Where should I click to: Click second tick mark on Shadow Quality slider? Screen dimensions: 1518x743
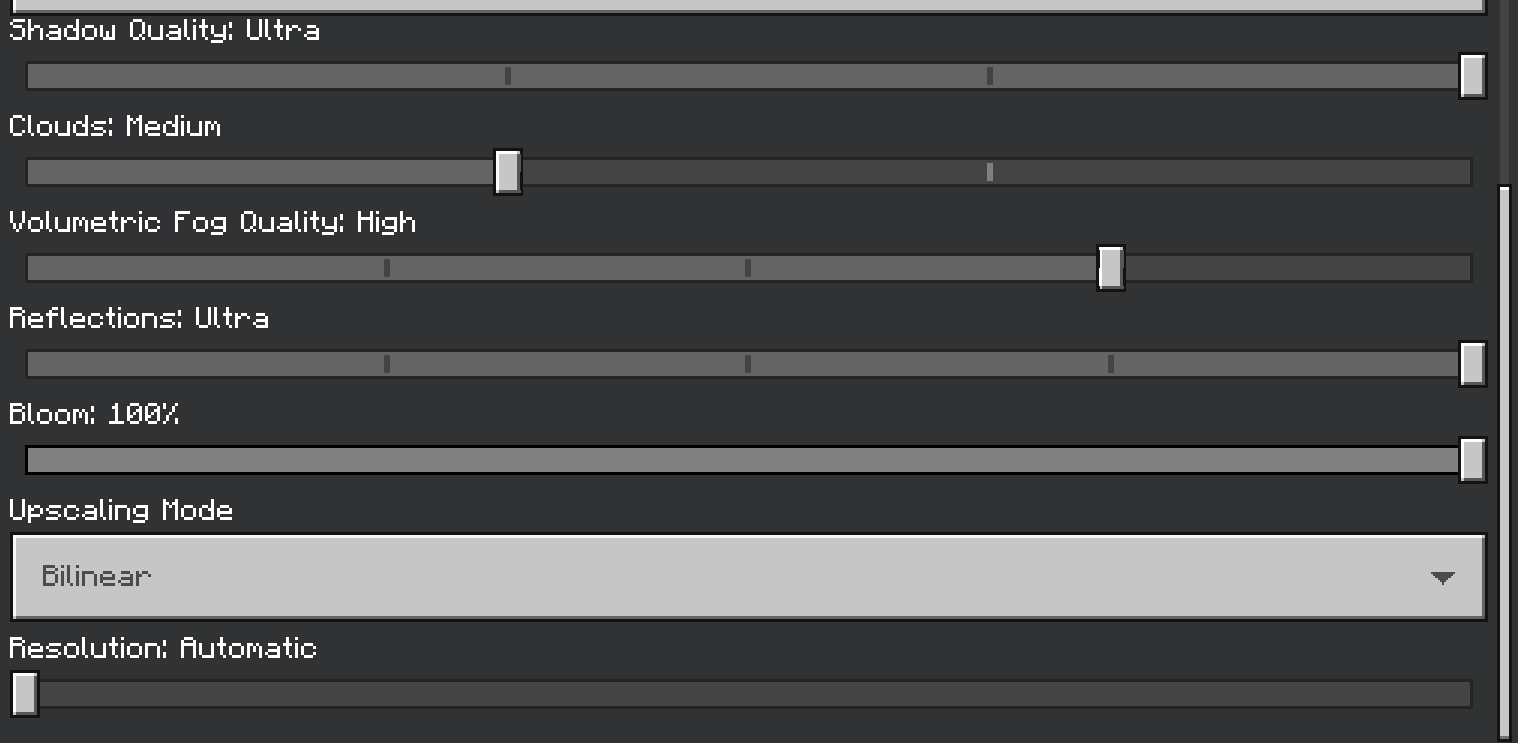(x=990, y=76)
